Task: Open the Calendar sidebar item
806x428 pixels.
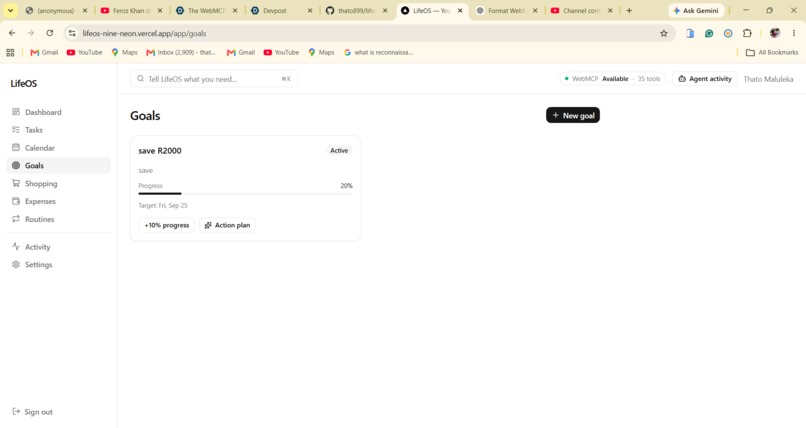Action: 58,147
